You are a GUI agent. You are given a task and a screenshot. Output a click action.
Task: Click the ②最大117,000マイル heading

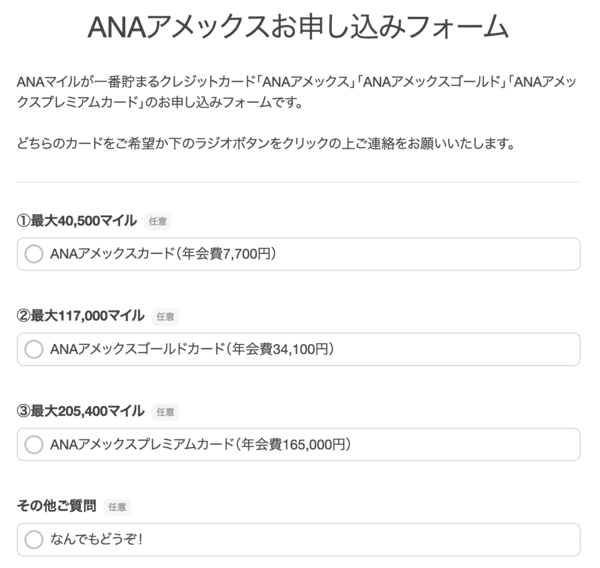click(80, 315)
